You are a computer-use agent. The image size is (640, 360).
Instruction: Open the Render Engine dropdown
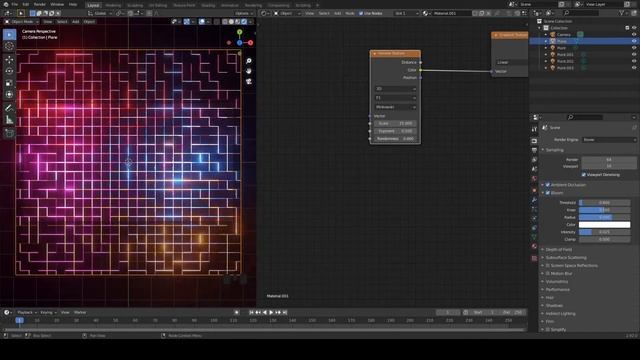[x=609, y=140]
